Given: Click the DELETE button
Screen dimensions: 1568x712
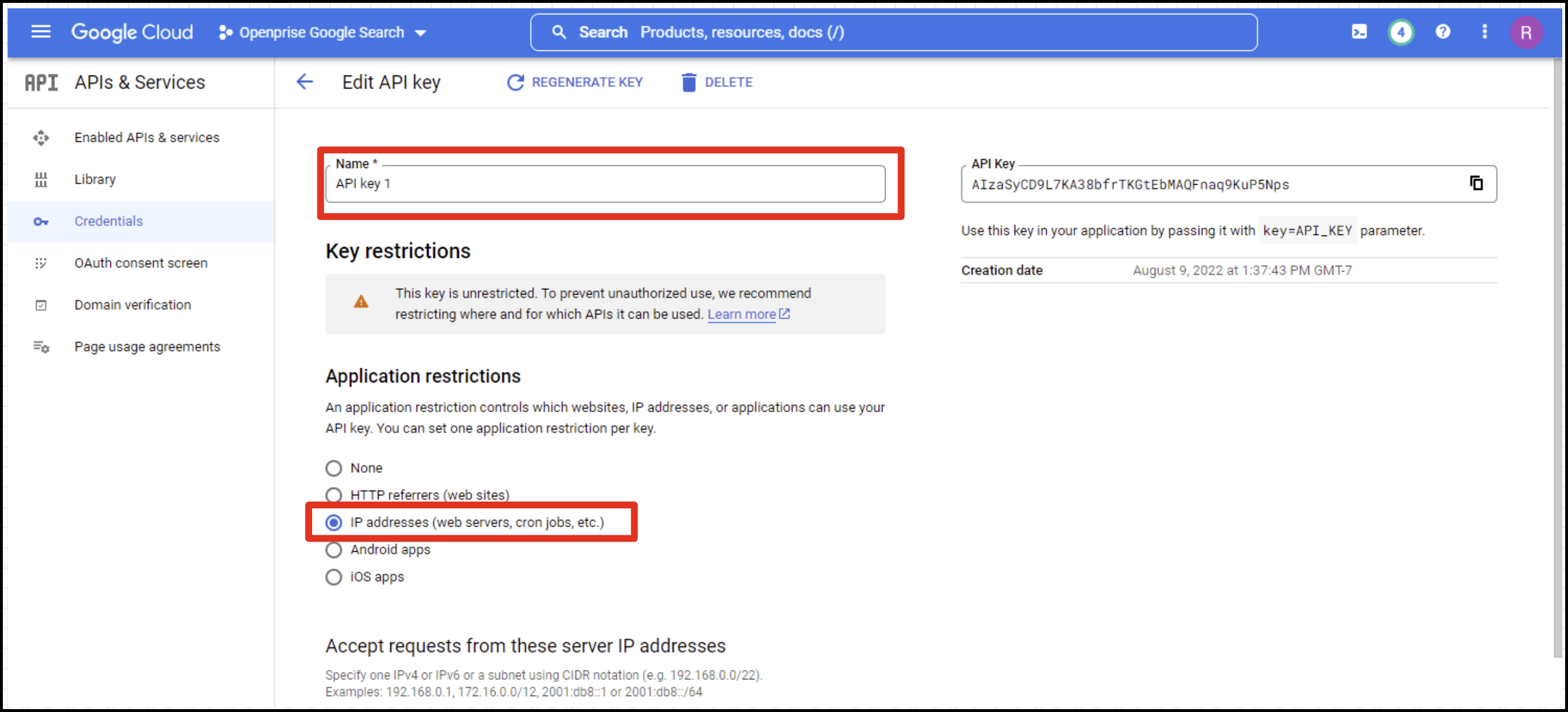Looking at the screenshot, I should 716,82.
